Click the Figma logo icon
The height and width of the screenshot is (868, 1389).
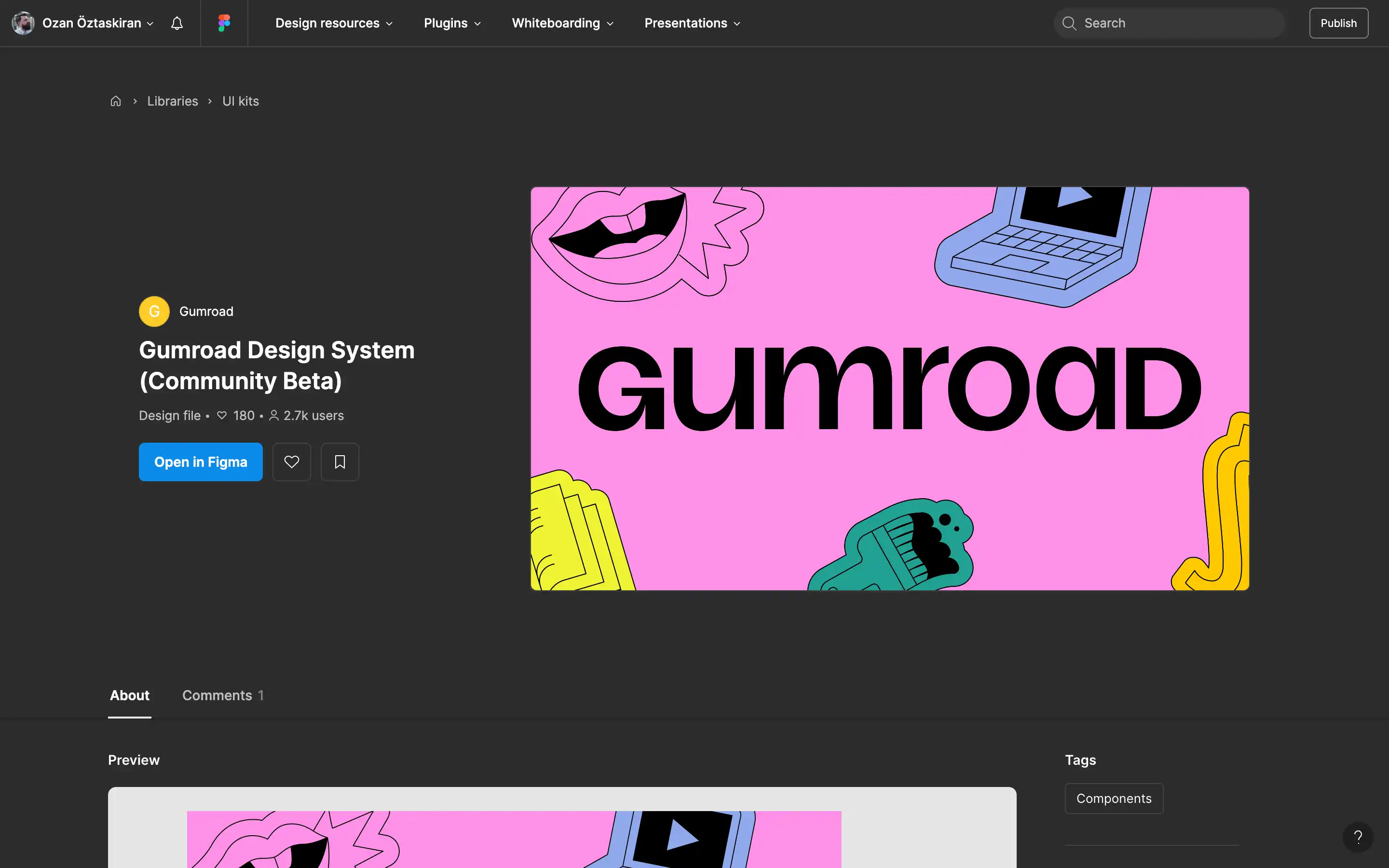224,23
